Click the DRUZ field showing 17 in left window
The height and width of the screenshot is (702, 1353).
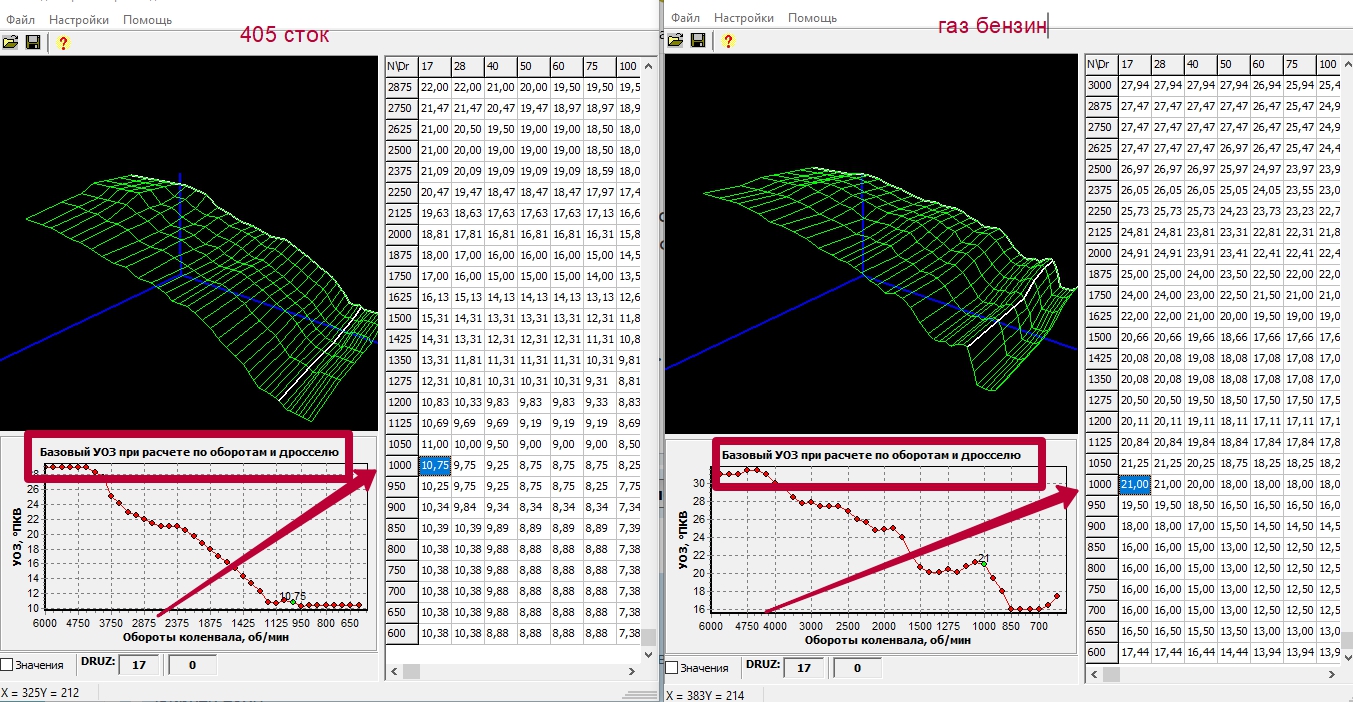tap(139, 664)
